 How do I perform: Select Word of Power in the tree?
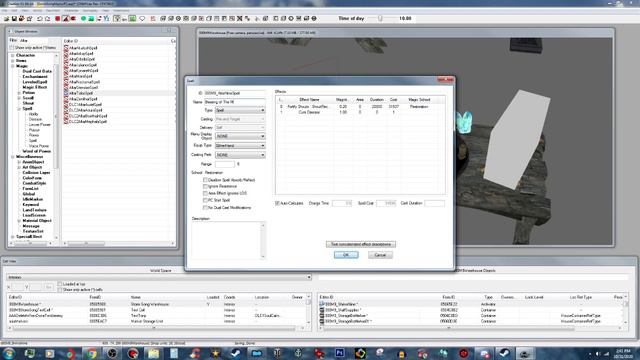[x=36, y=151]
